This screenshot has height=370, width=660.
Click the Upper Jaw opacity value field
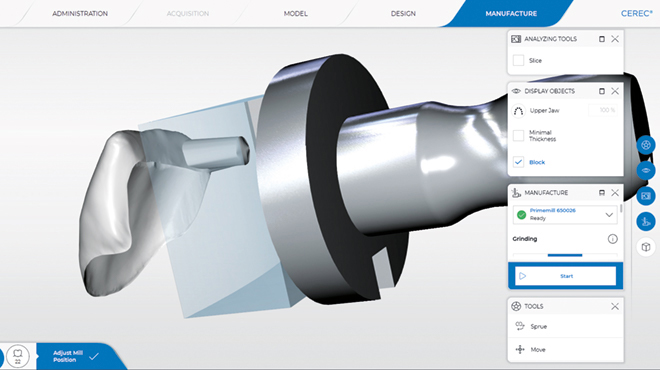point(603,110)
